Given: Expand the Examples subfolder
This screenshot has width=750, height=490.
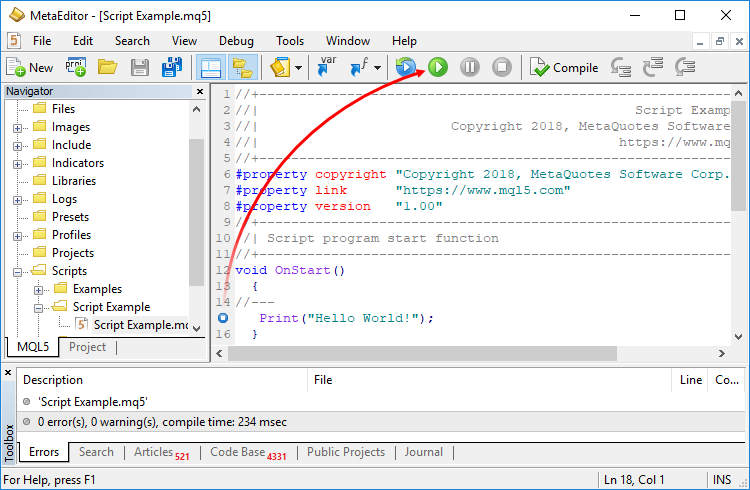Looking at the screenshot, I should [39, 290].
